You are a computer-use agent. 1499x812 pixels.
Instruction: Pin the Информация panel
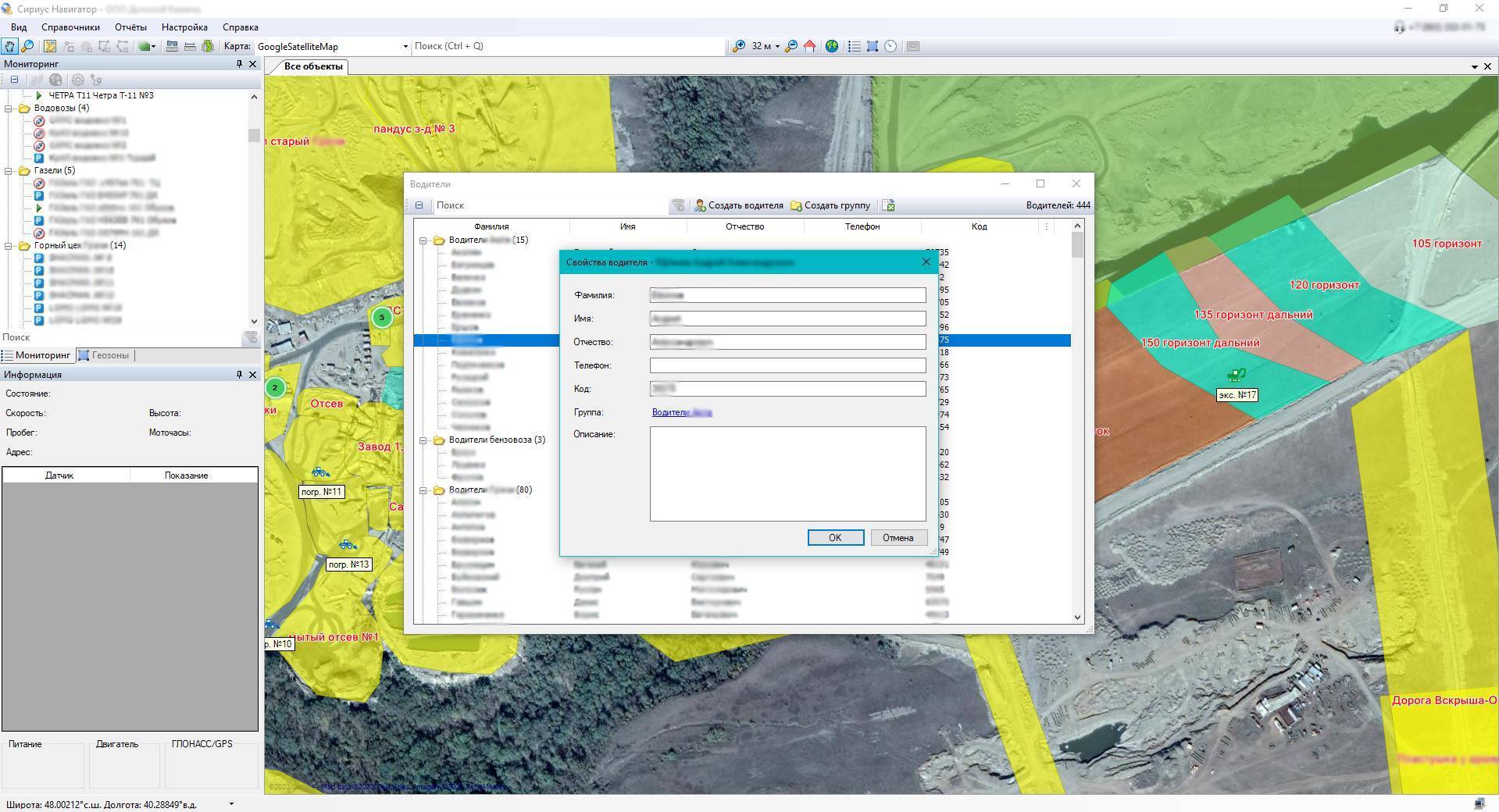pos(239,375)
